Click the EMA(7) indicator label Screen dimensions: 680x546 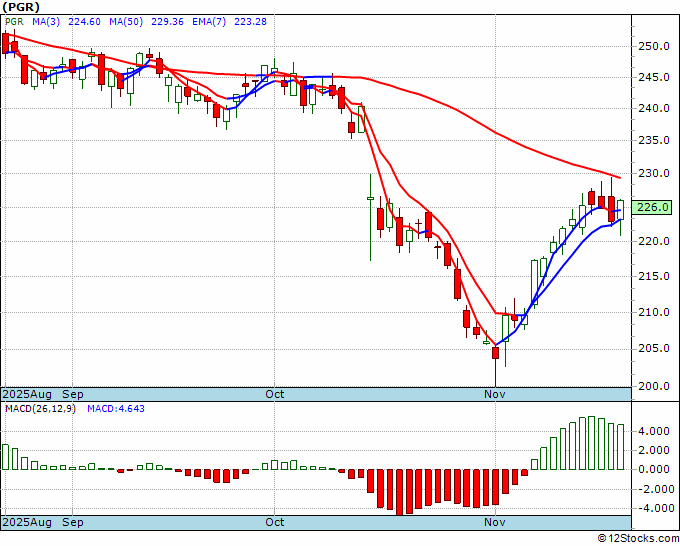pos(209,22)
